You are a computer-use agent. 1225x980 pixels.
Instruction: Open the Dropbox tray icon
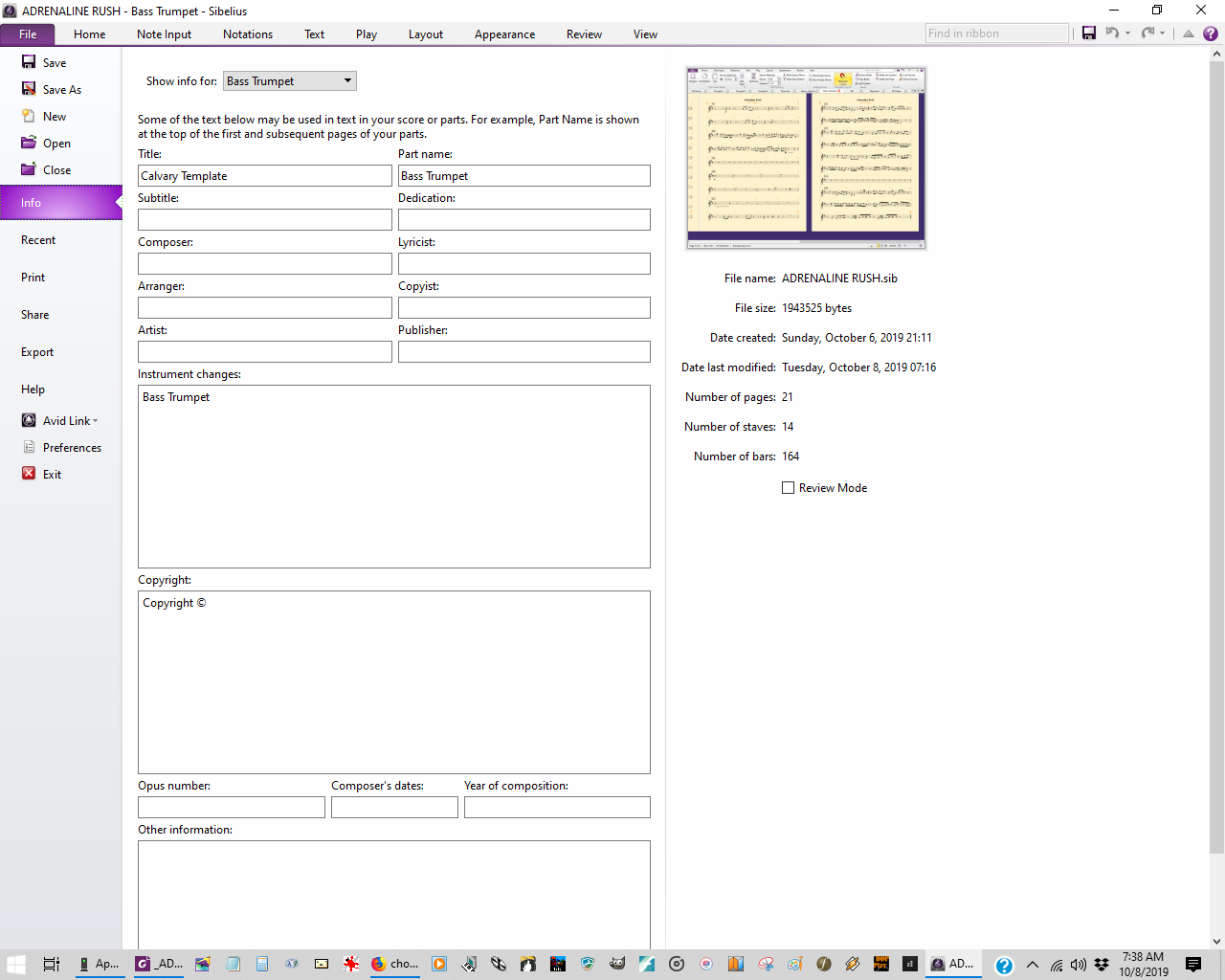tap(1102, 964)
